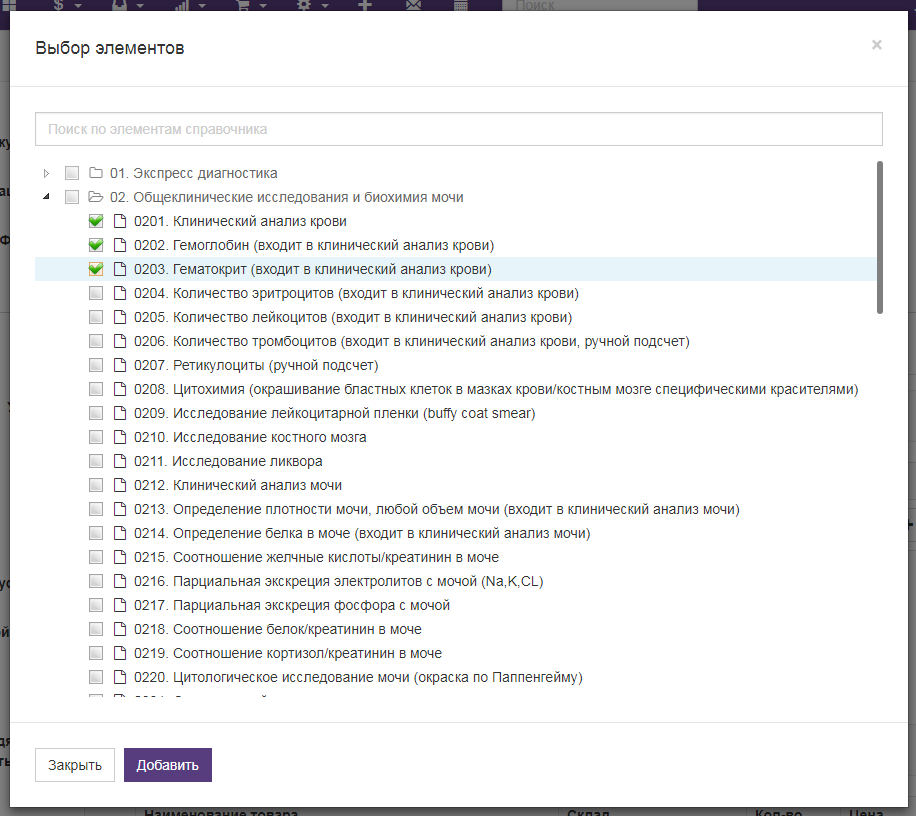The image size is (916, 816).
Task: Click the open folder icon of 02. Общеклинические исследования
Action: [96, 197]
